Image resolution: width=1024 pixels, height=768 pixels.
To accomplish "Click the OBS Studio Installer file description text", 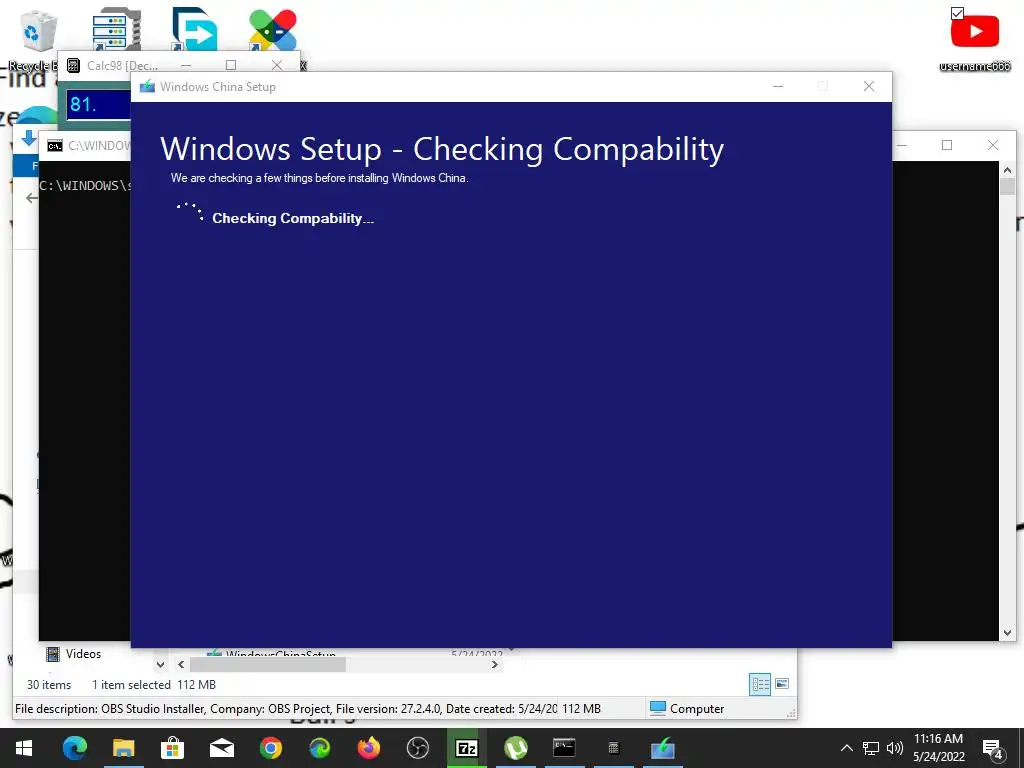I will click(x=285, y=709).
